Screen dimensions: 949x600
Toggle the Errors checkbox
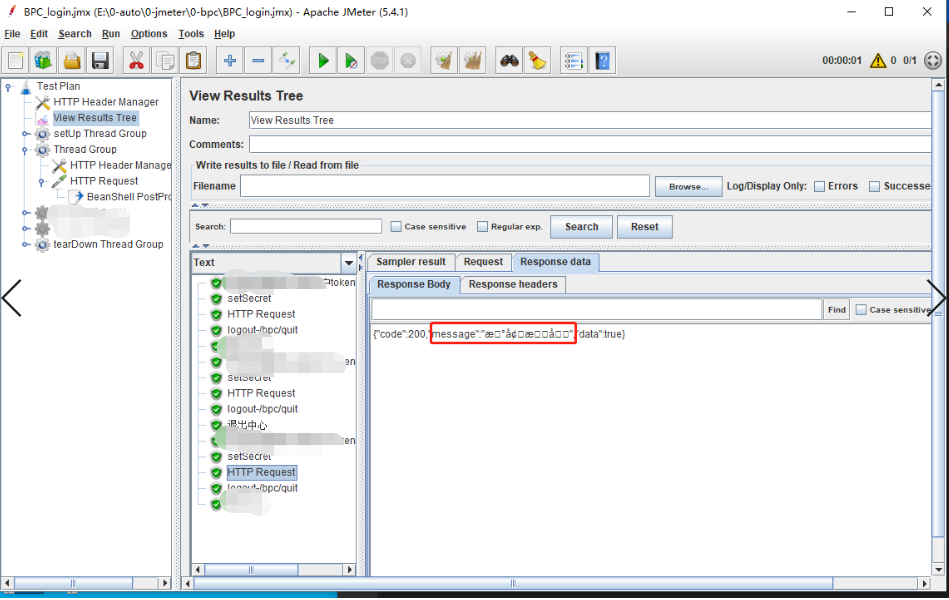click(x=819, y=186)
